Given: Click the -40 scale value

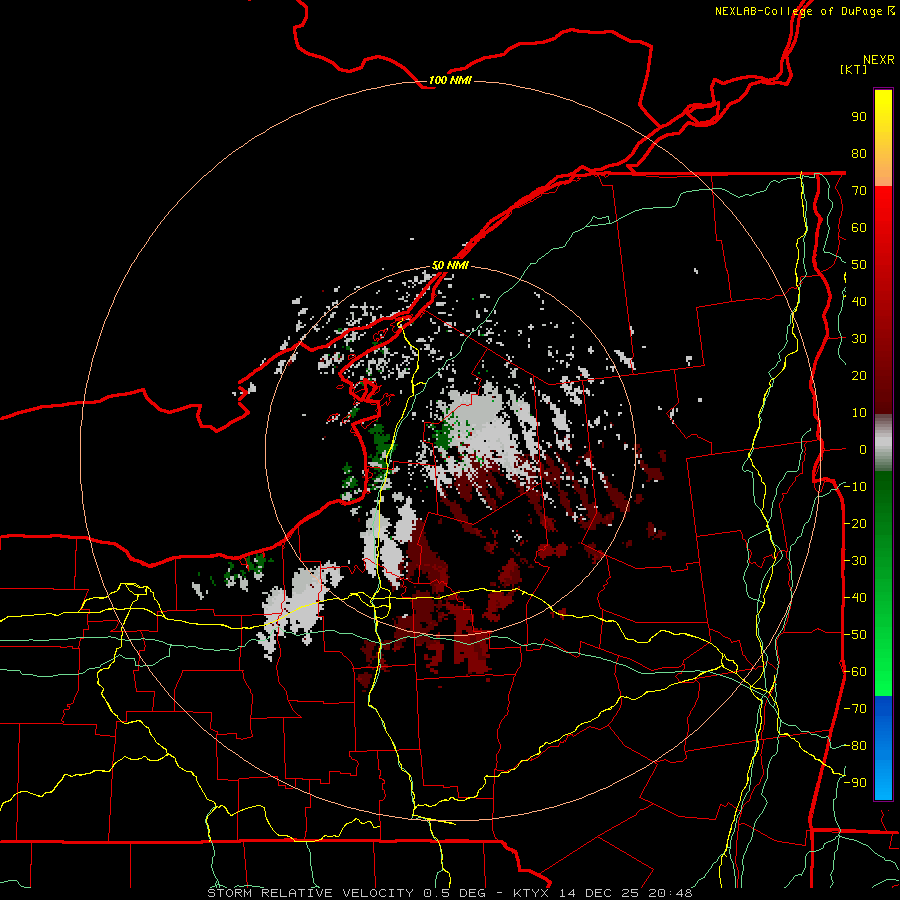Looking at the screenshot, I should pos(855,598).
